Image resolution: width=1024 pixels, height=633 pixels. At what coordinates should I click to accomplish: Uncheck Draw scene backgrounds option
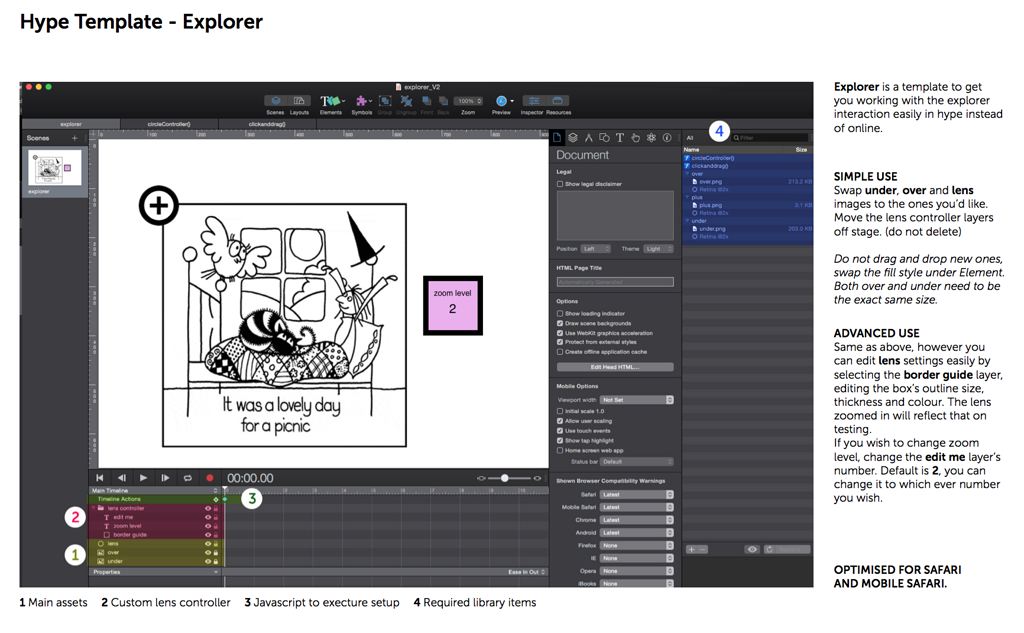click(560, 323)
